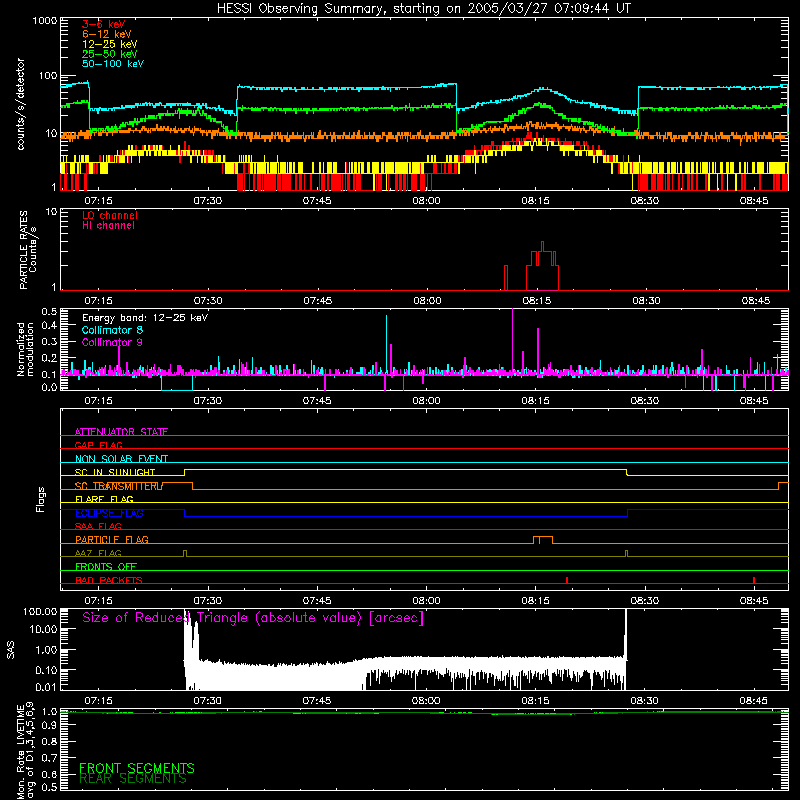
Task: Click the BAD PACKETS marker after 08:15
Action: 567,580
